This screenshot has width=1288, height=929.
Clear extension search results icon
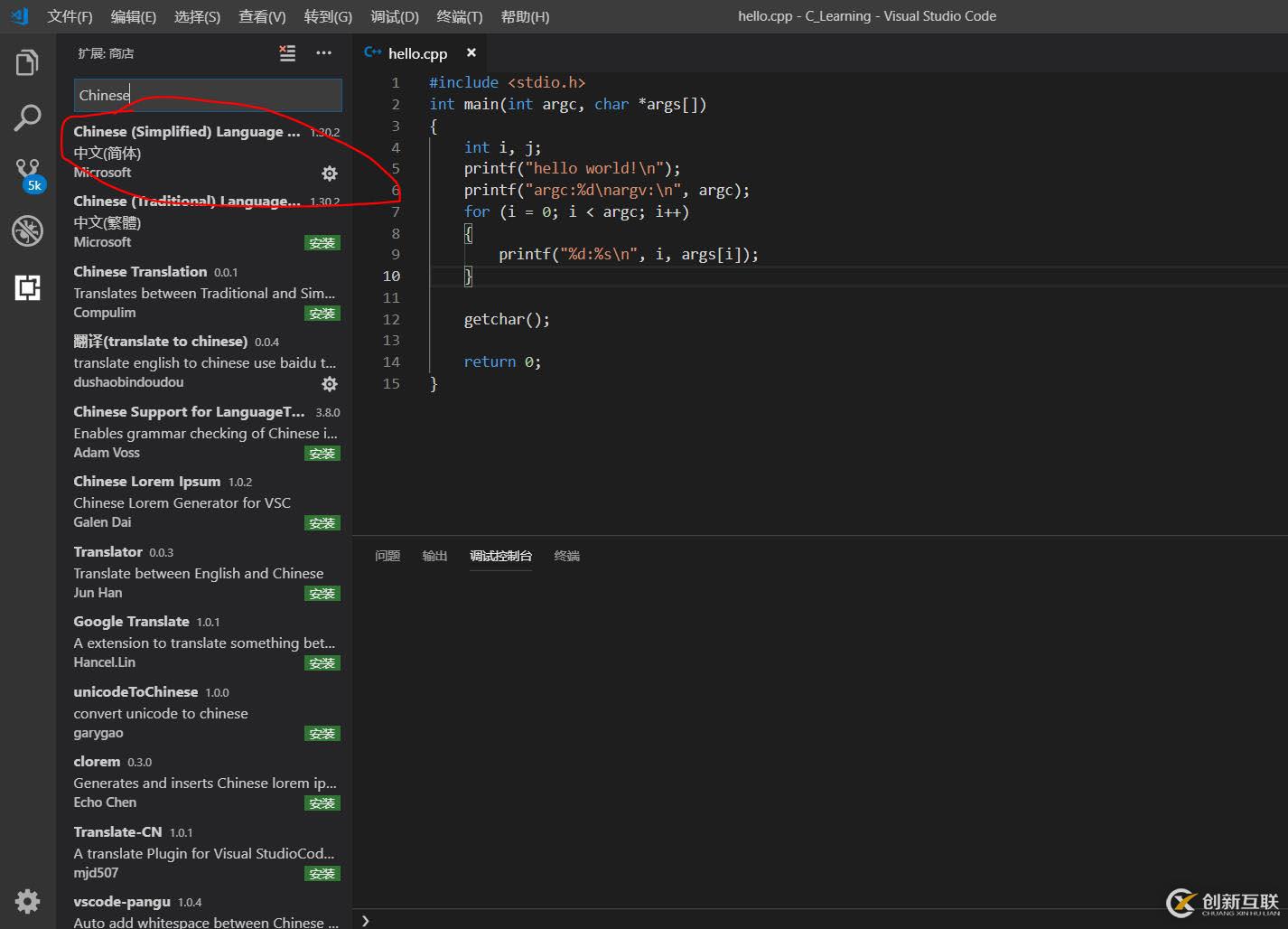[x=287, y=53]
